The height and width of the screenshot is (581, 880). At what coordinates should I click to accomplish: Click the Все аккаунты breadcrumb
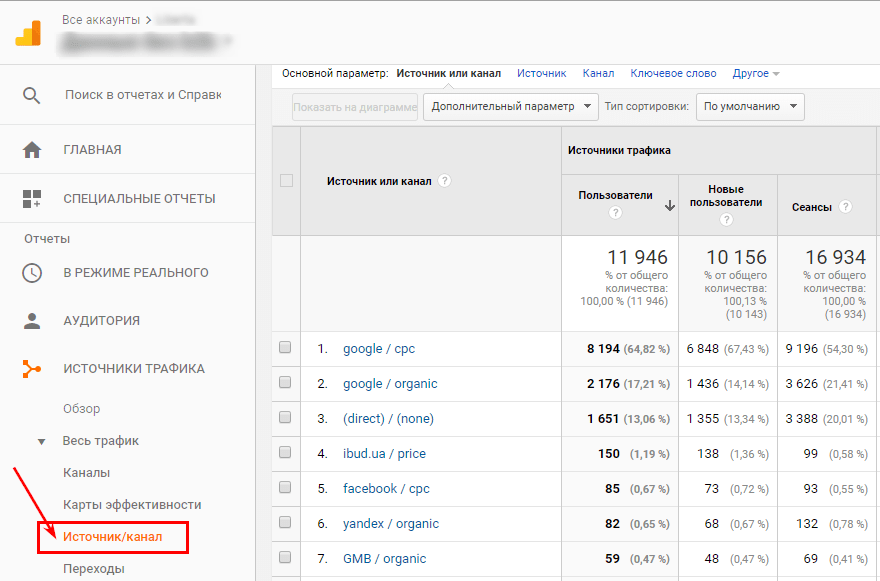(101, 20)
